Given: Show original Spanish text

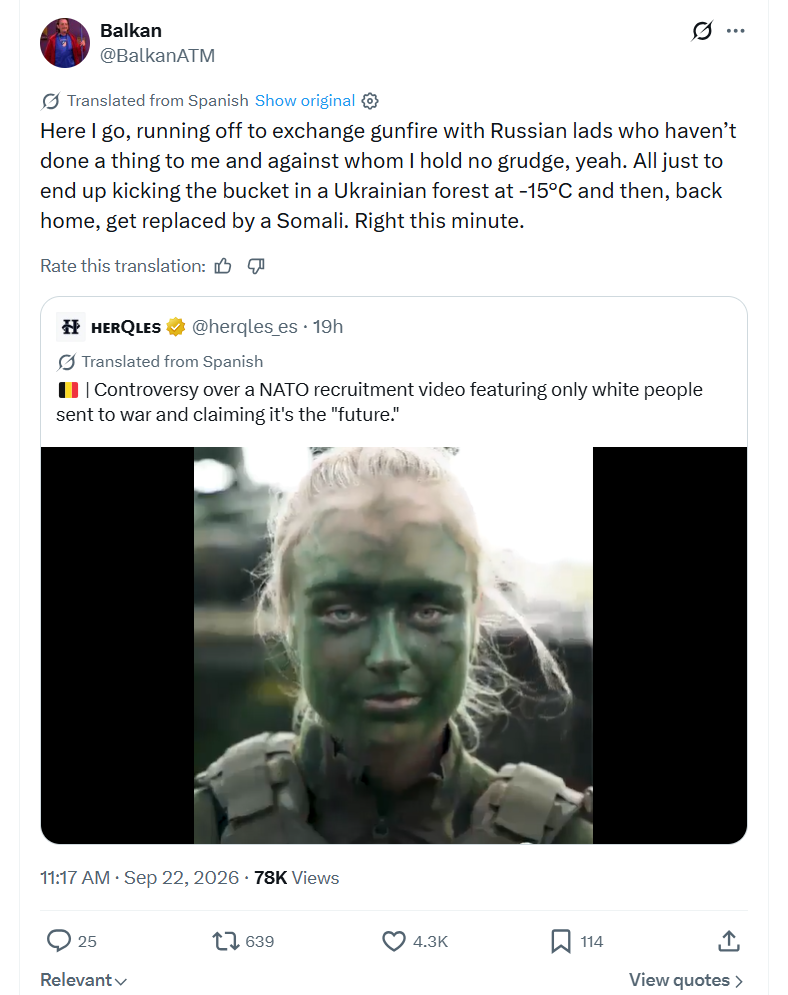Looking at the screenshot, I should 305,101.
